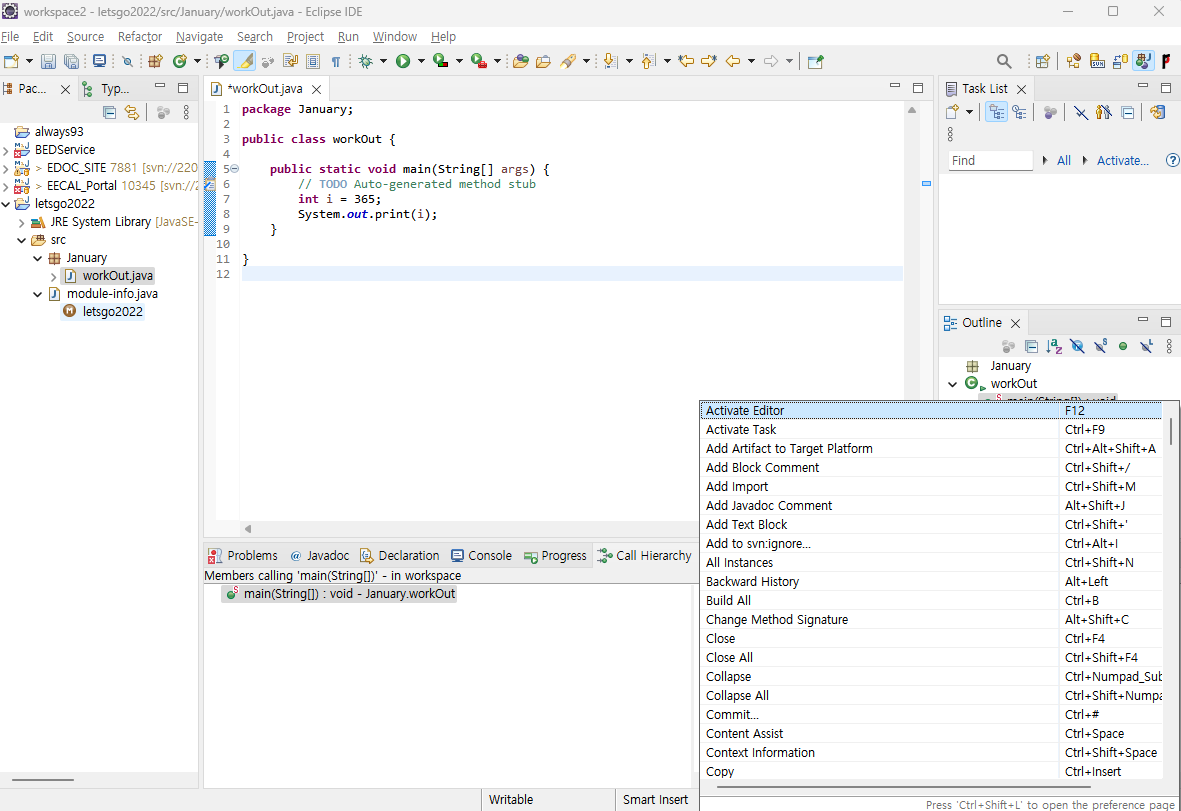Toggle Hide Completed Tasks in the Task List

pyautogui.click(x=1081, y=113)
